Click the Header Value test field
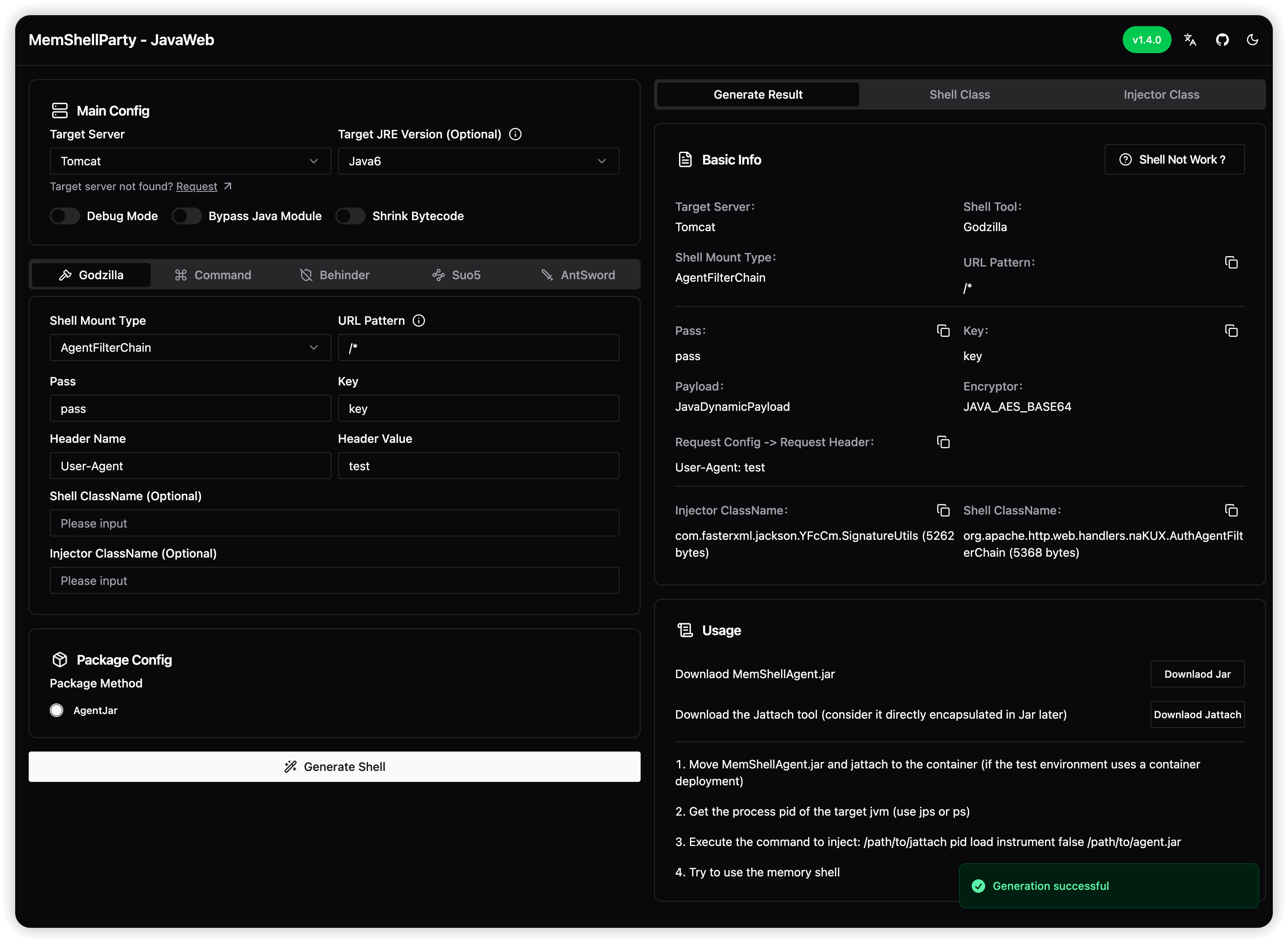 tap(478, 466)
